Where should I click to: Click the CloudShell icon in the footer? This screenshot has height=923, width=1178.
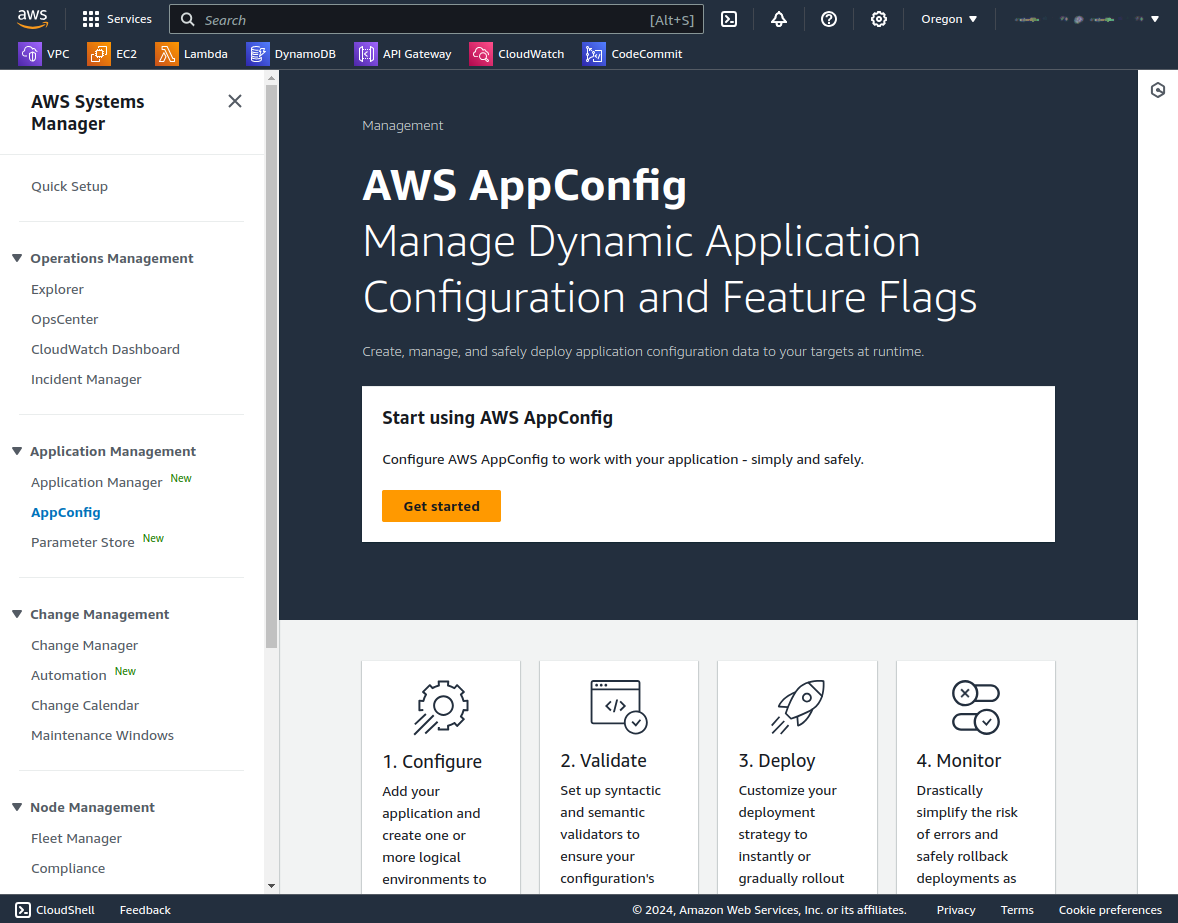[x=23, y=909]
